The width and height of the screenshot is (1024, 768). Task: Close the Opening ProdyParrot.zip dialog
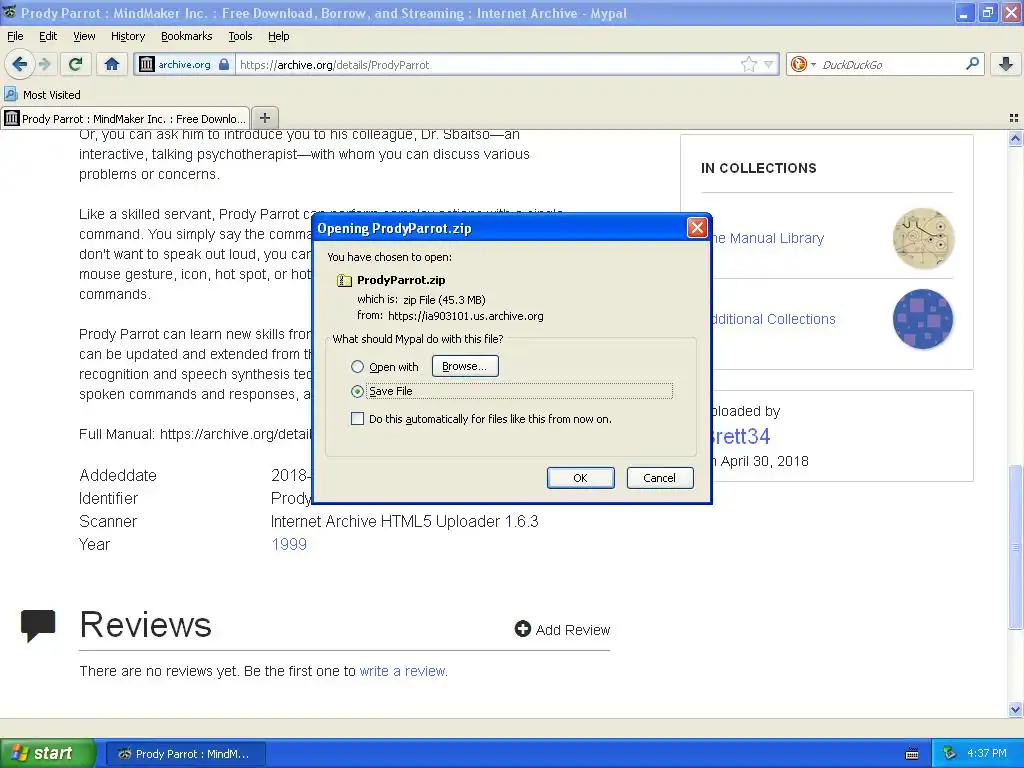click(x=697, y=227)
